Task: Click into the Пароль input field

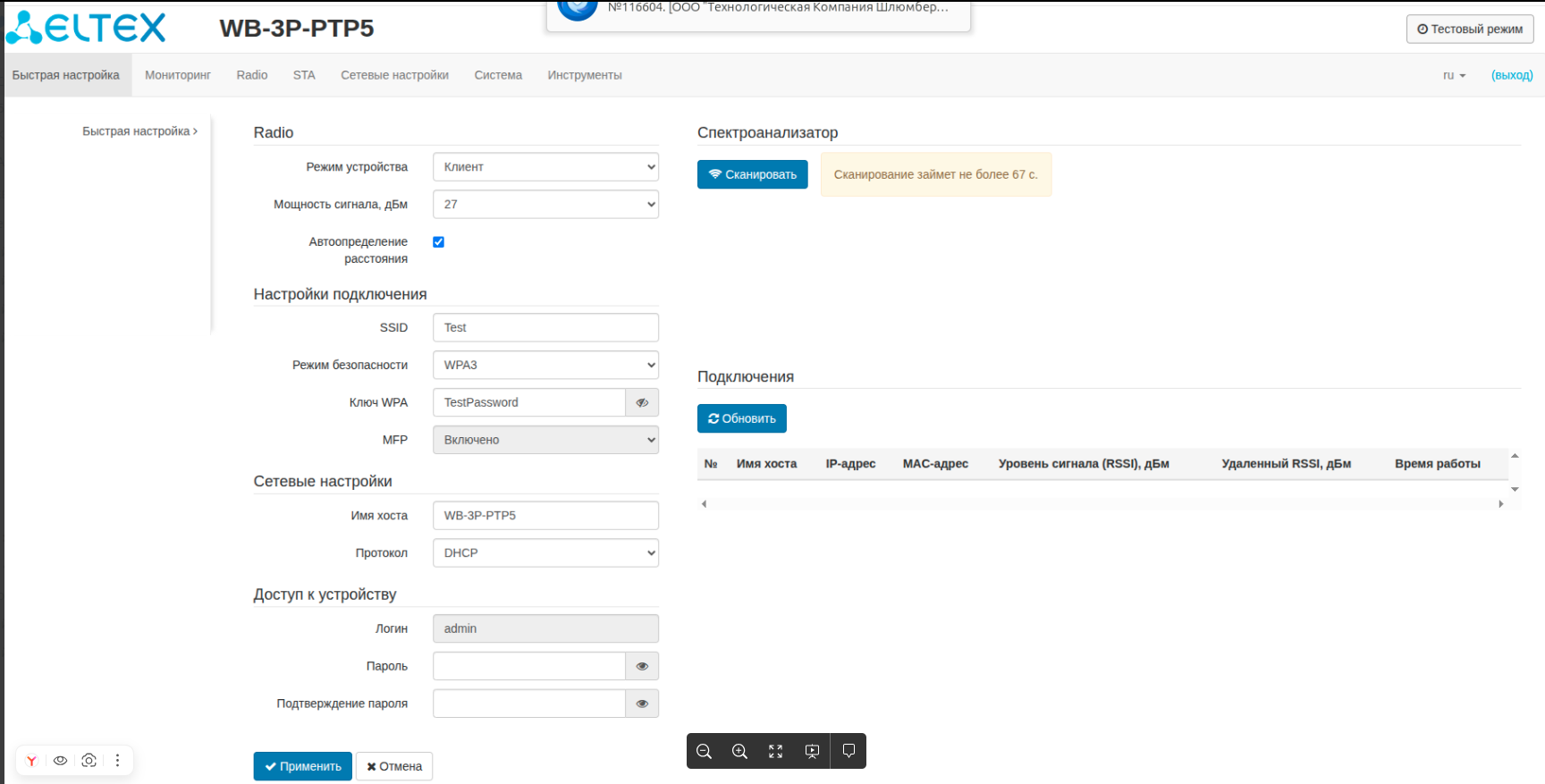Action: pyautogui.click(x=529, y=666)
